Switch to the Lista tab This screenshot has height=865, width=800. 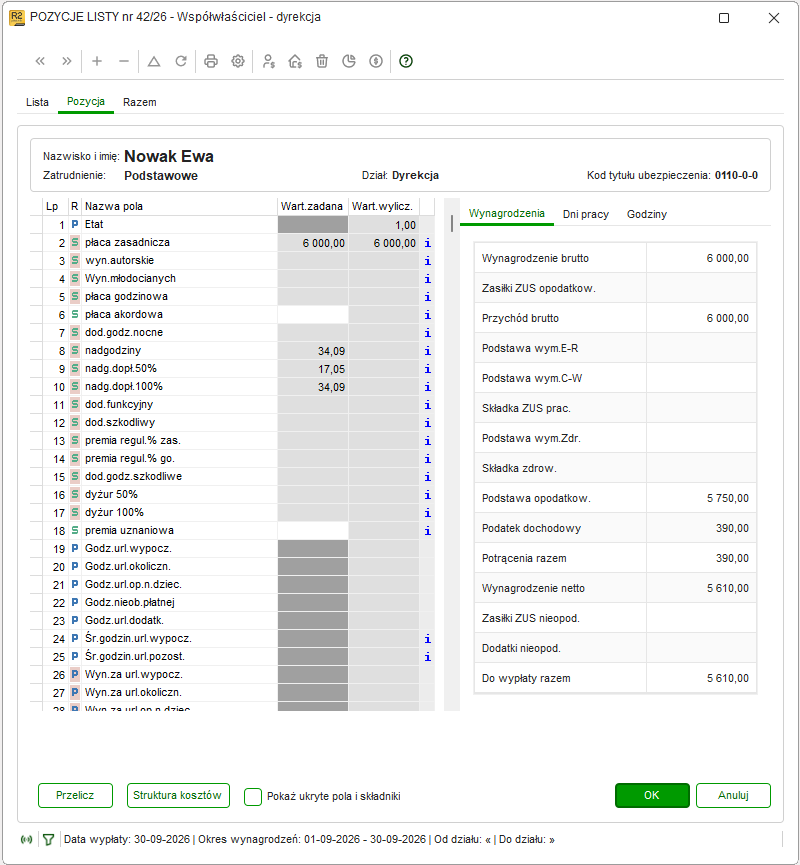38,102
